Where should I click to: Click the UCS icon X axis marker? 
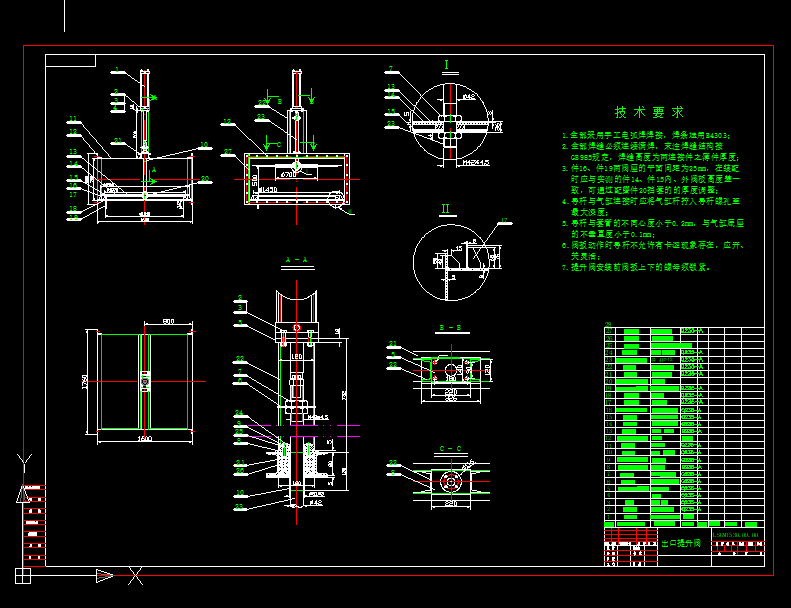click(135, 576)
